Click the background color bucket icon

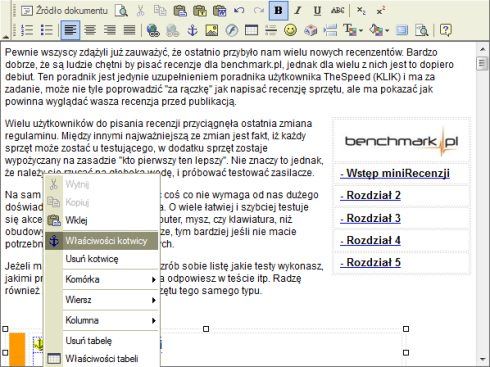click(x=376, y=30)
